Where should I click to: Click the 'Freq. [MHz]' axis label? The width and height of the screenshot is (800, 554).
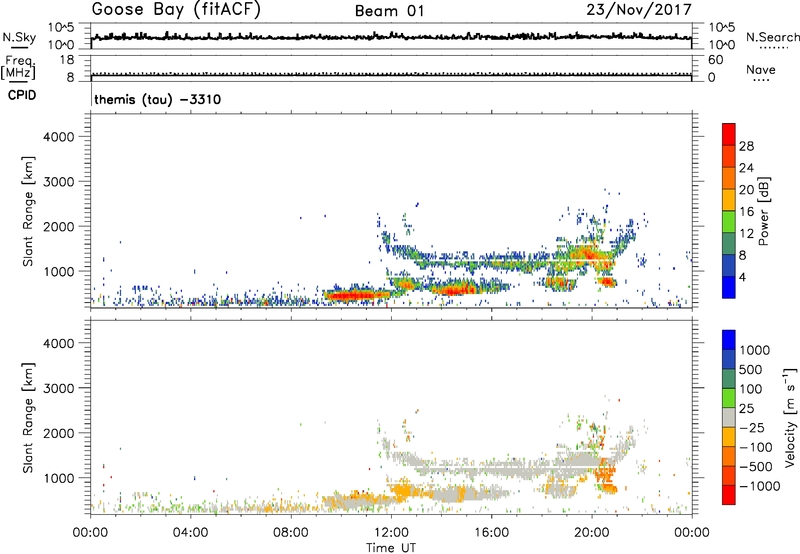[19, 67]
